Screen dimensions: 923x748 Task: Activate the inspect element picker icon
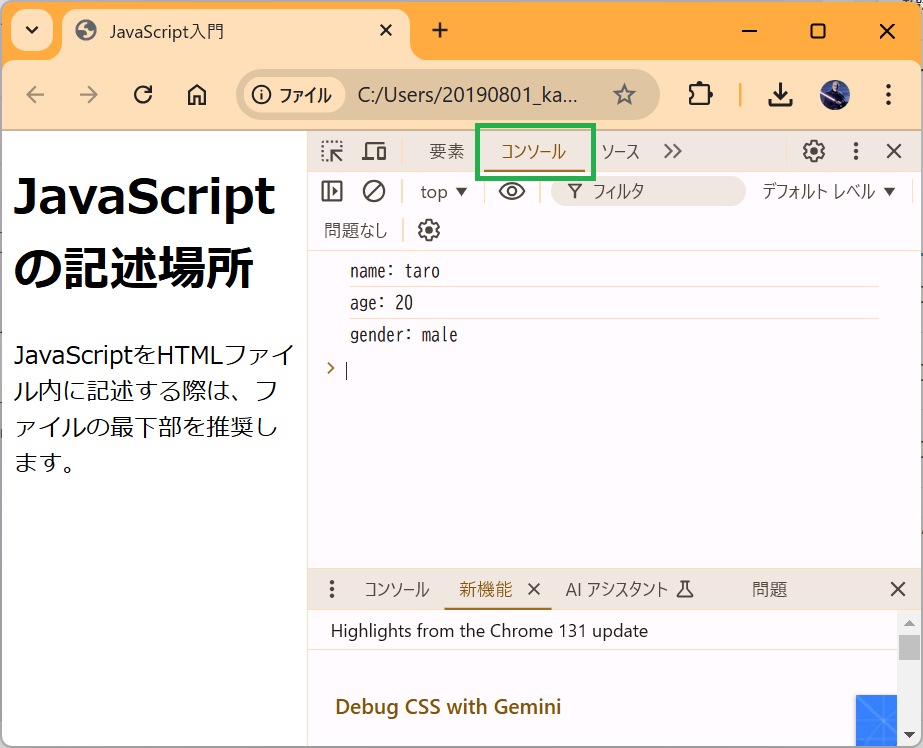point(332,151)
